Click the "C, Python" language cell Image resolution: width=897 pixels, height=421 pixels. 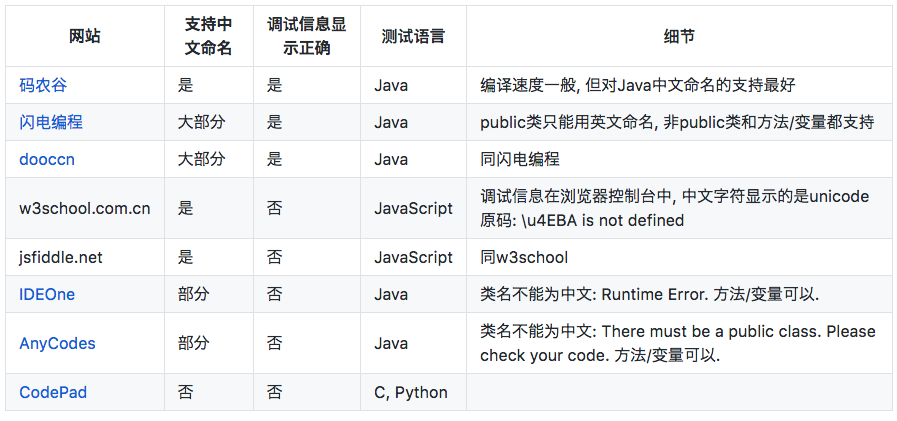[x=411, y=392]
